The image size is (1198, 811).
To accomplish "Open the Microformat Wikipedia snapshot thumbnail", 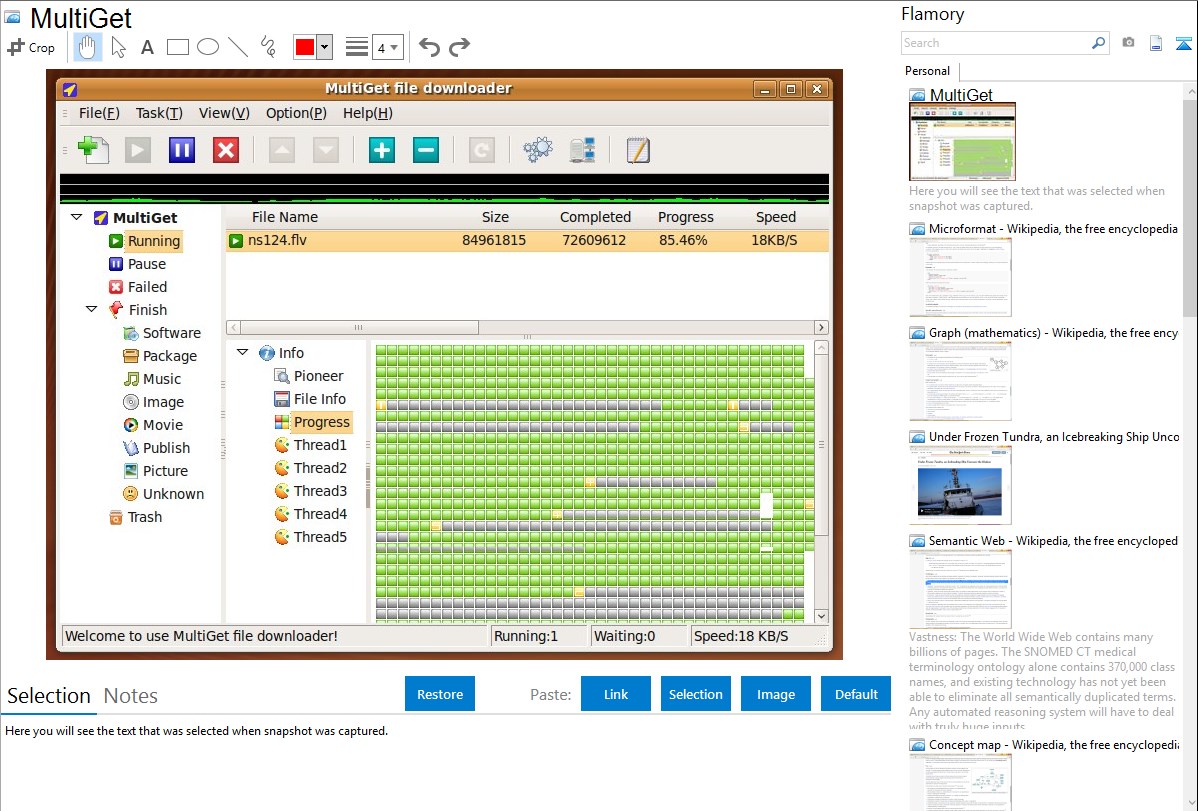I will click(960, 277).
